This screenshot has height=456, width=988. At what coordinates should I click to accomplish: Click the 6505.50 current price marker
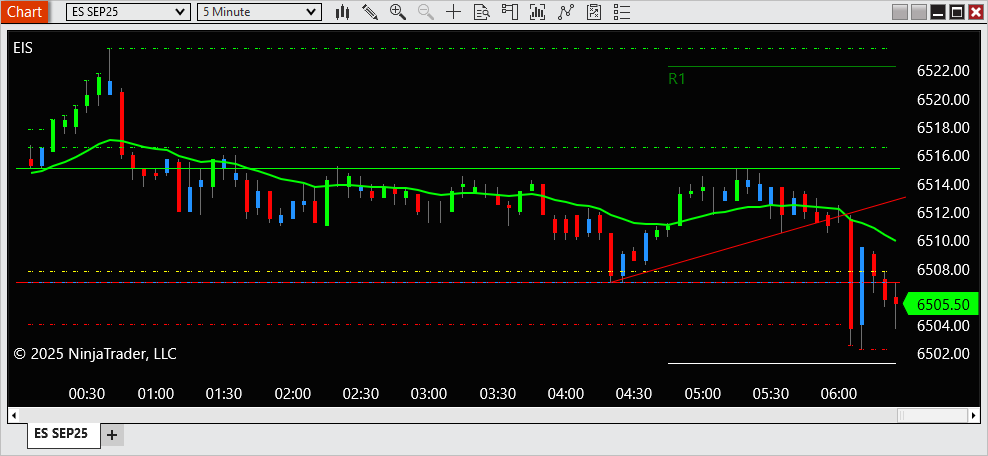(x=943, y=305)
